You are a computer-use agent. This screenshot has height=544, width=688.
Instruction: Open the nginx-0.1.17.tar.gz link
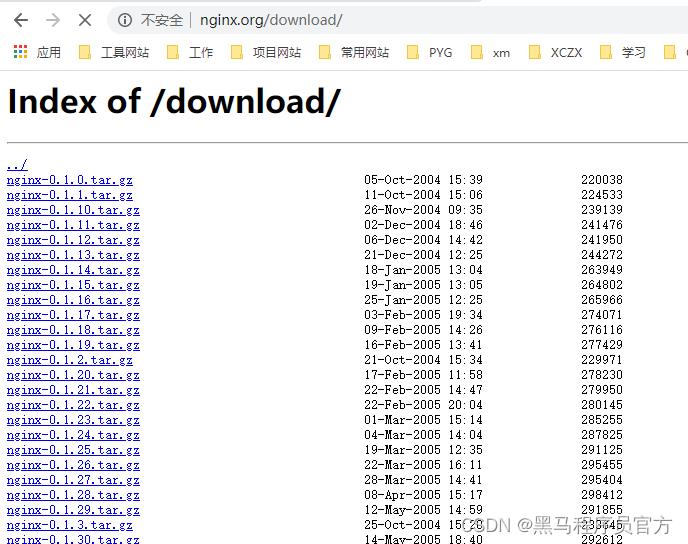pyautogui.click(x=73, y=315)
